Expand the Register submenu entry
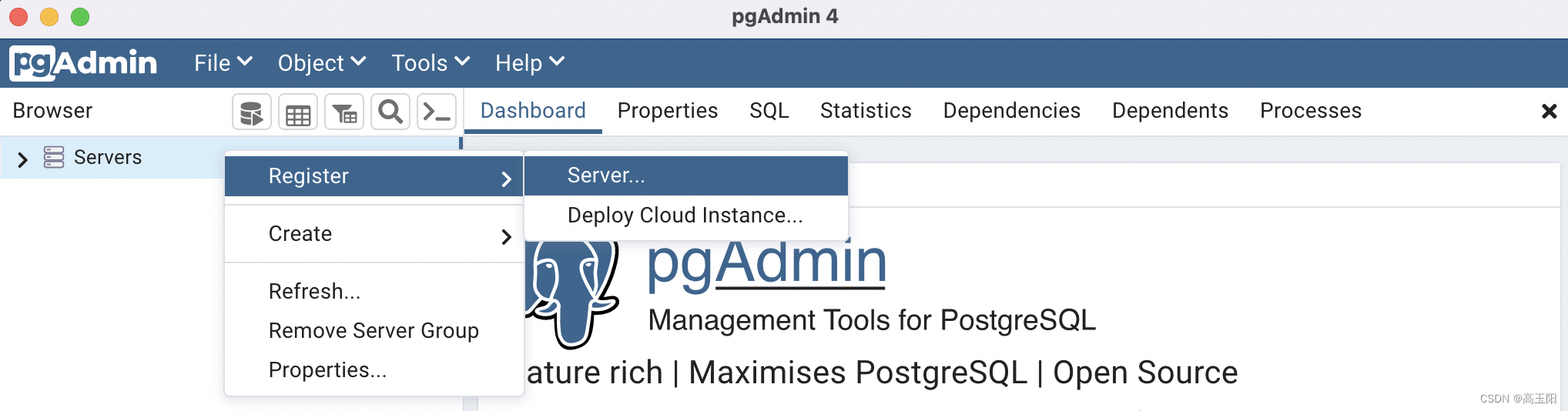The image size is (1568, 411). coord(374,176)
